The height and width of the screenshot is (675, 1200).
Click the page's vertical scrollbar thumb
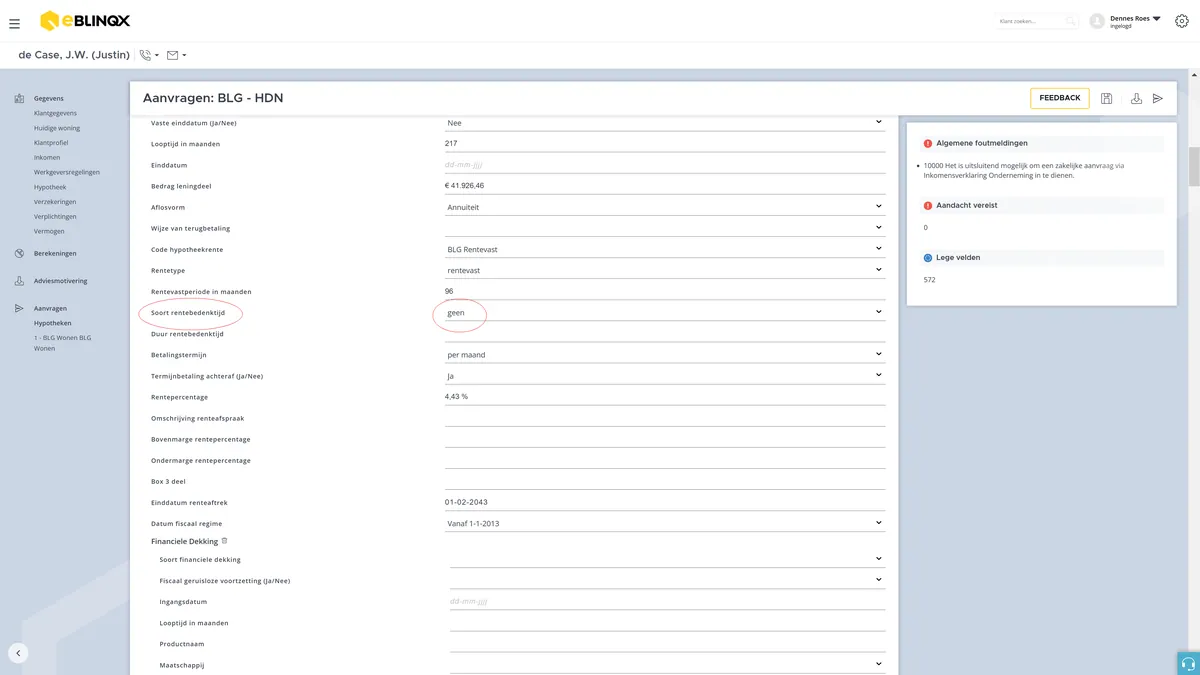(x=1194, y=168)
